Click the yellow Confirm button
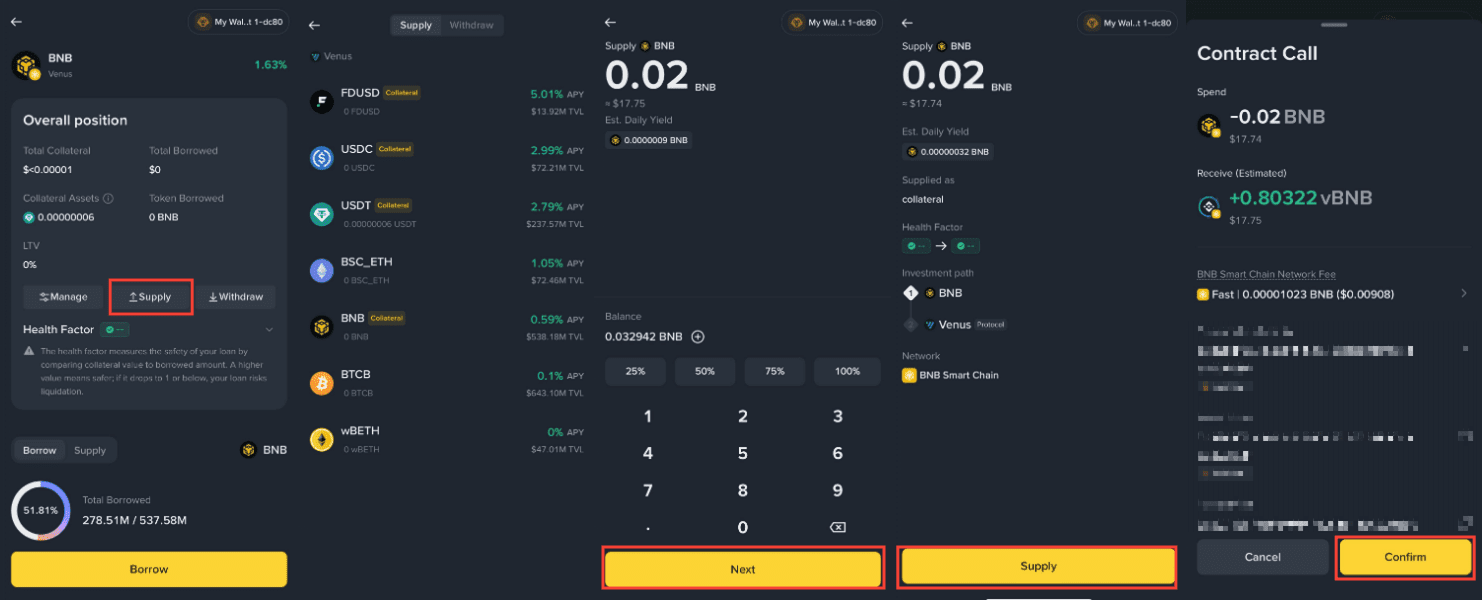The image size is (1482, 600). tap(1405, 557)
